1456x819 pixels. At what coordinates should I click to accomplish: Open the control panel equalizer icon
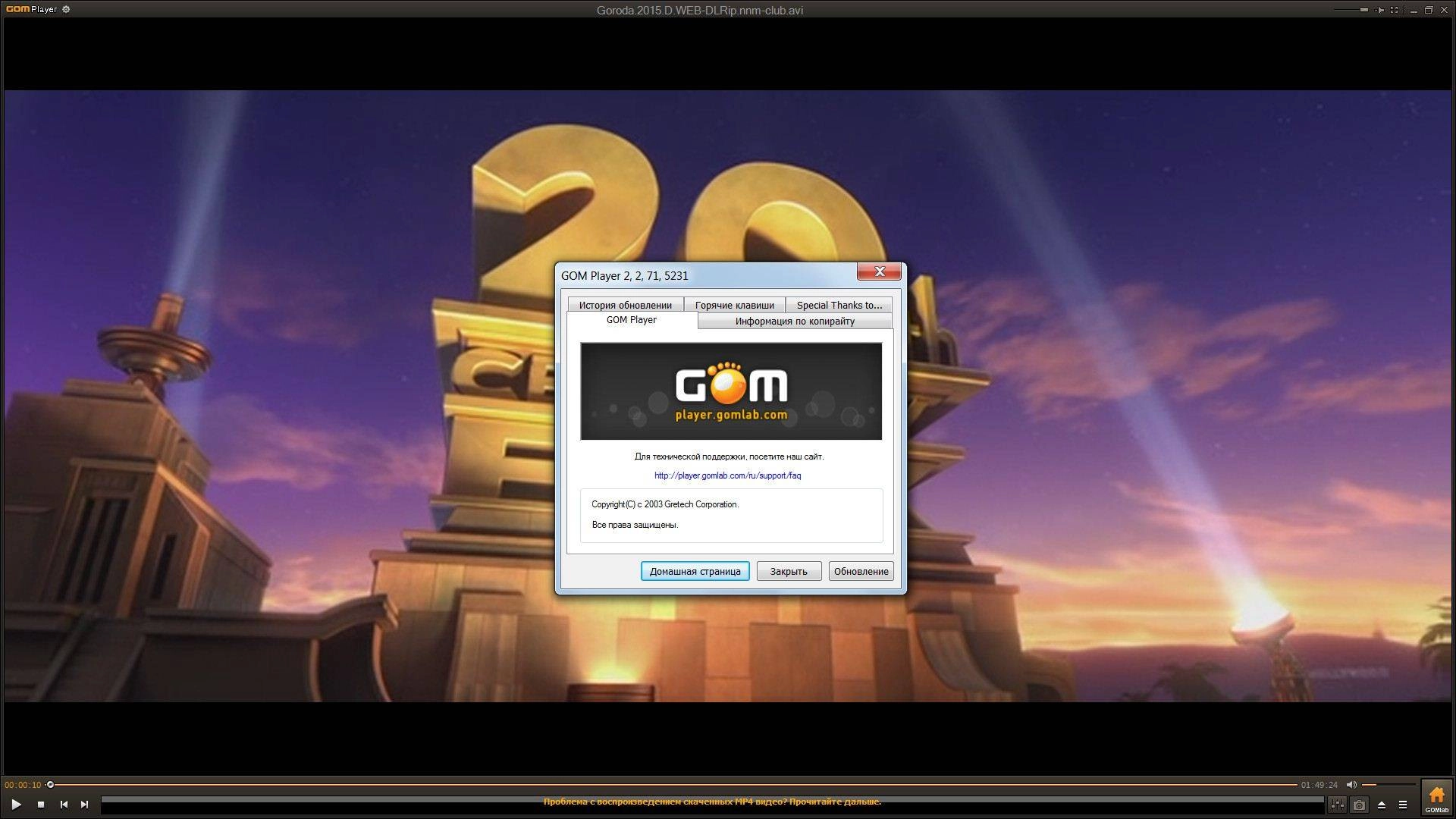tap(1337, 805)
